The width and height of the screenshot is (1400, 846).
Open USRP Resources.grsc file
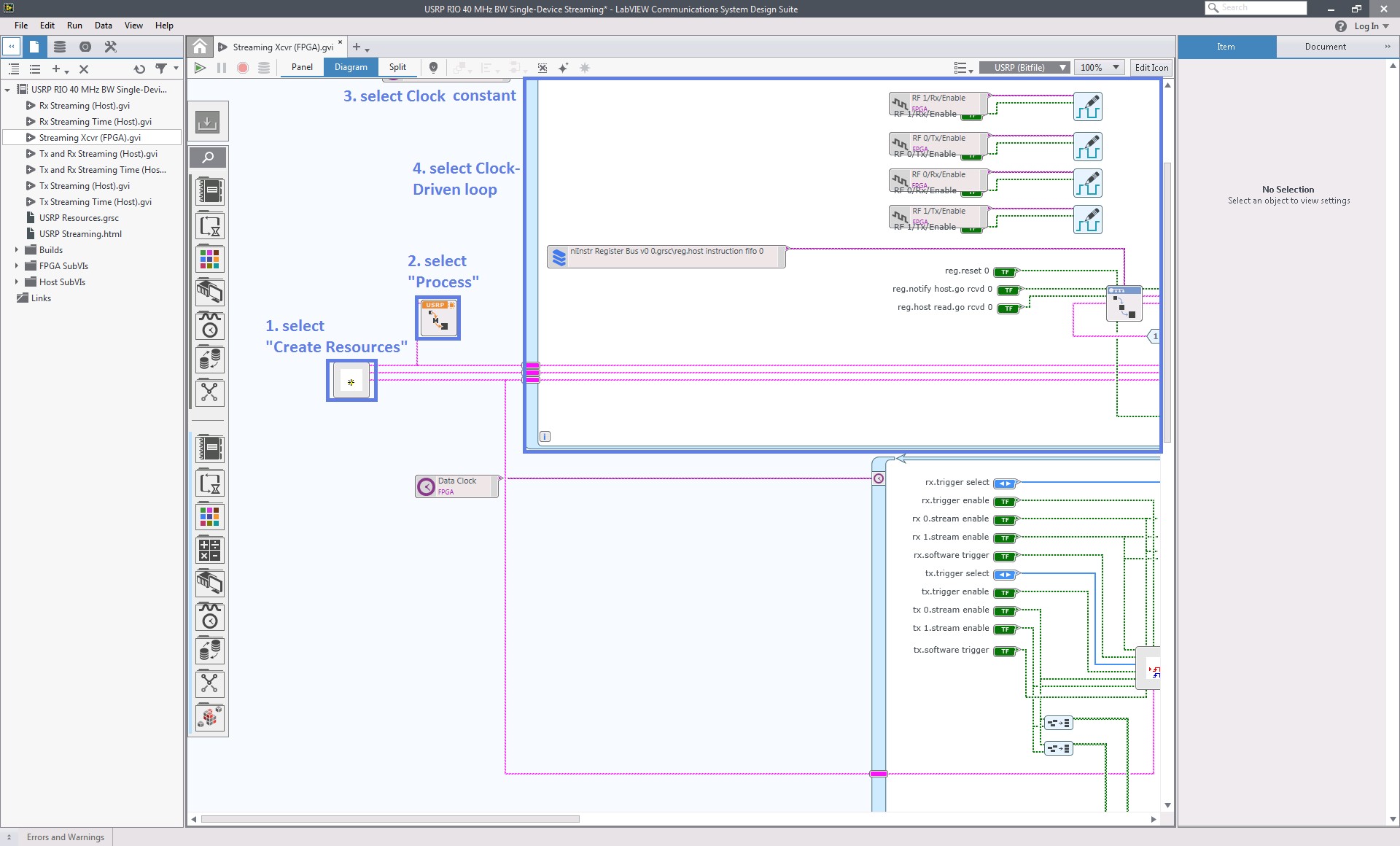(x=78, y=218)
